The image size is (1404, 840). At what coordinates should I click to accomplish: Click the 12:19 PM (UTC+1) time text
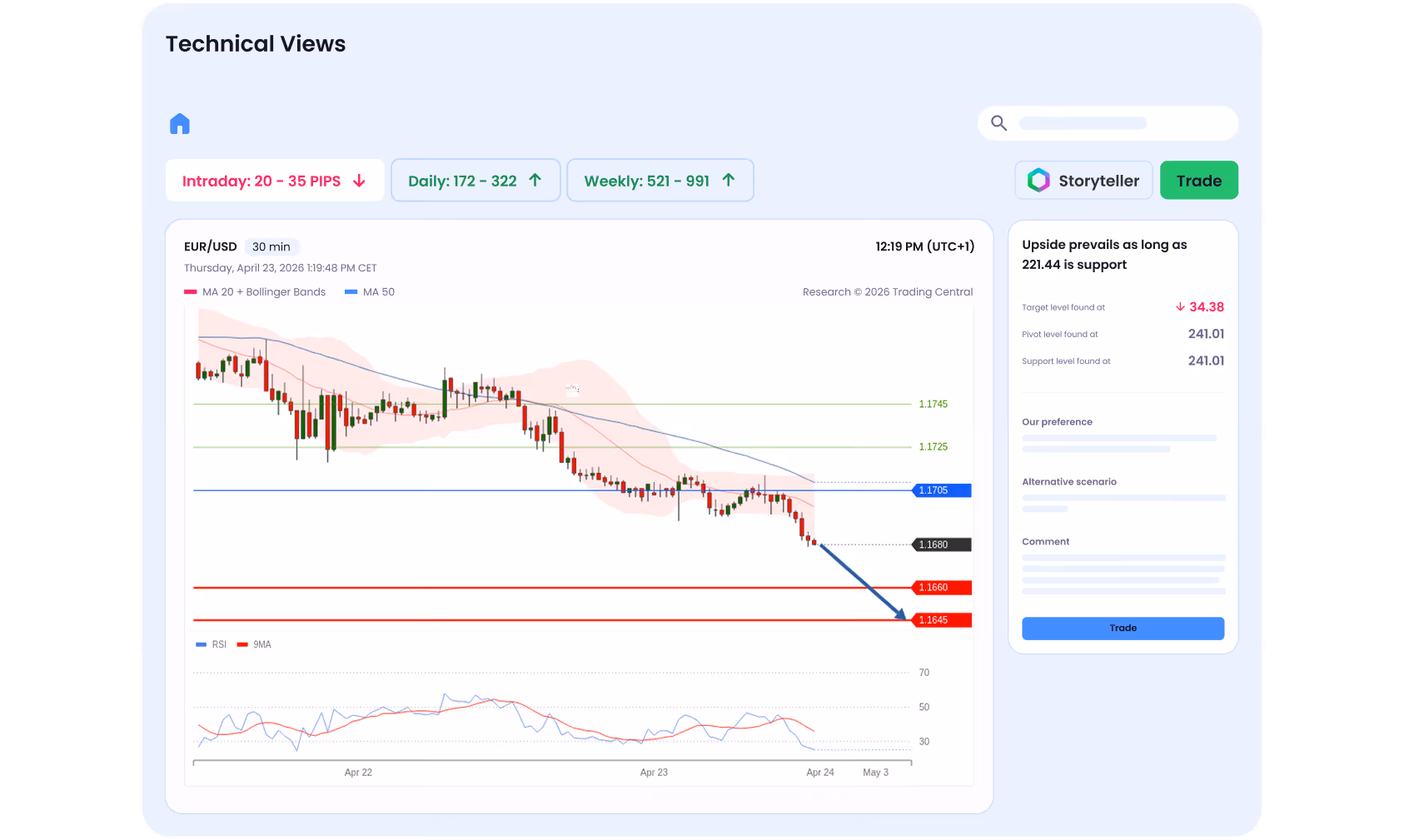pos(924,246)
